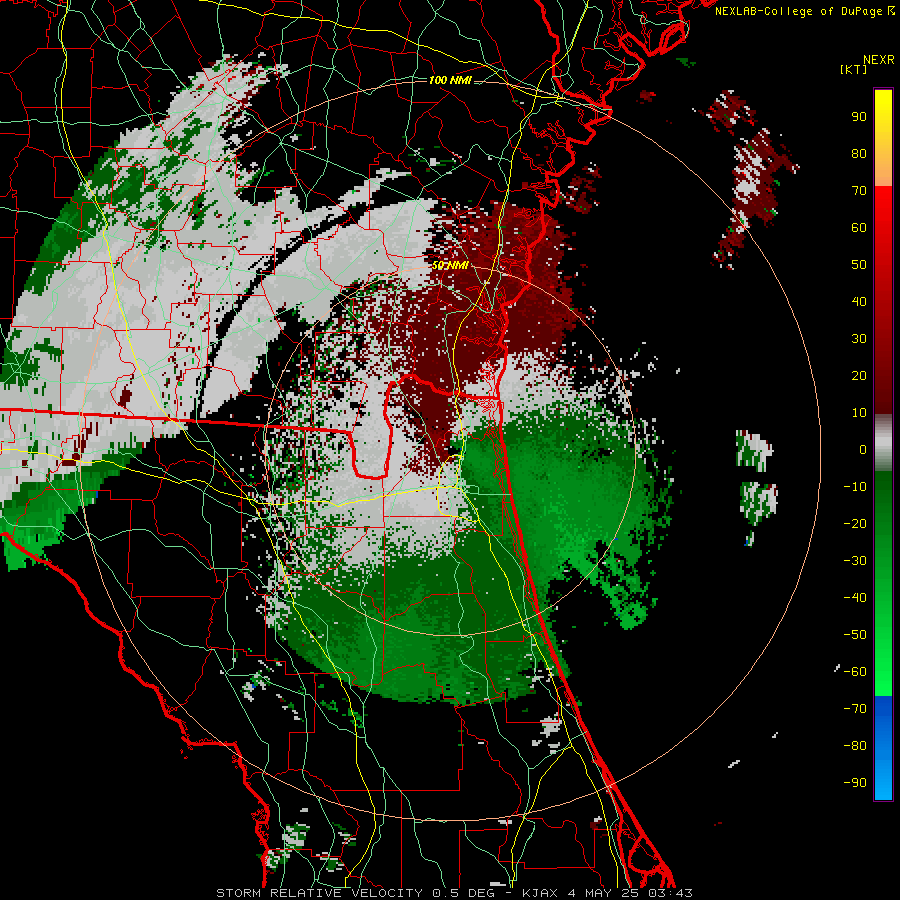Viewport: 900px width, 900px height.
Task: Select the 70 knot scale label
Action: (859, 191)
